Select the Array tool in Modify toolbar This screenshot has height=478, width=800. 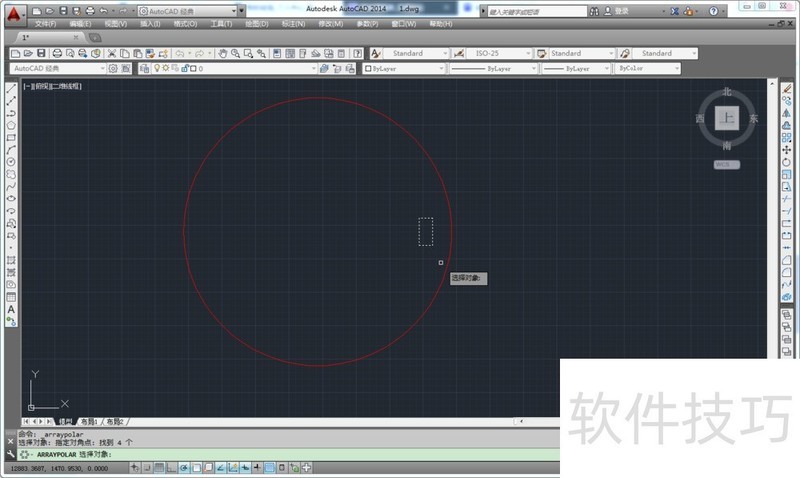pos(786,138)
